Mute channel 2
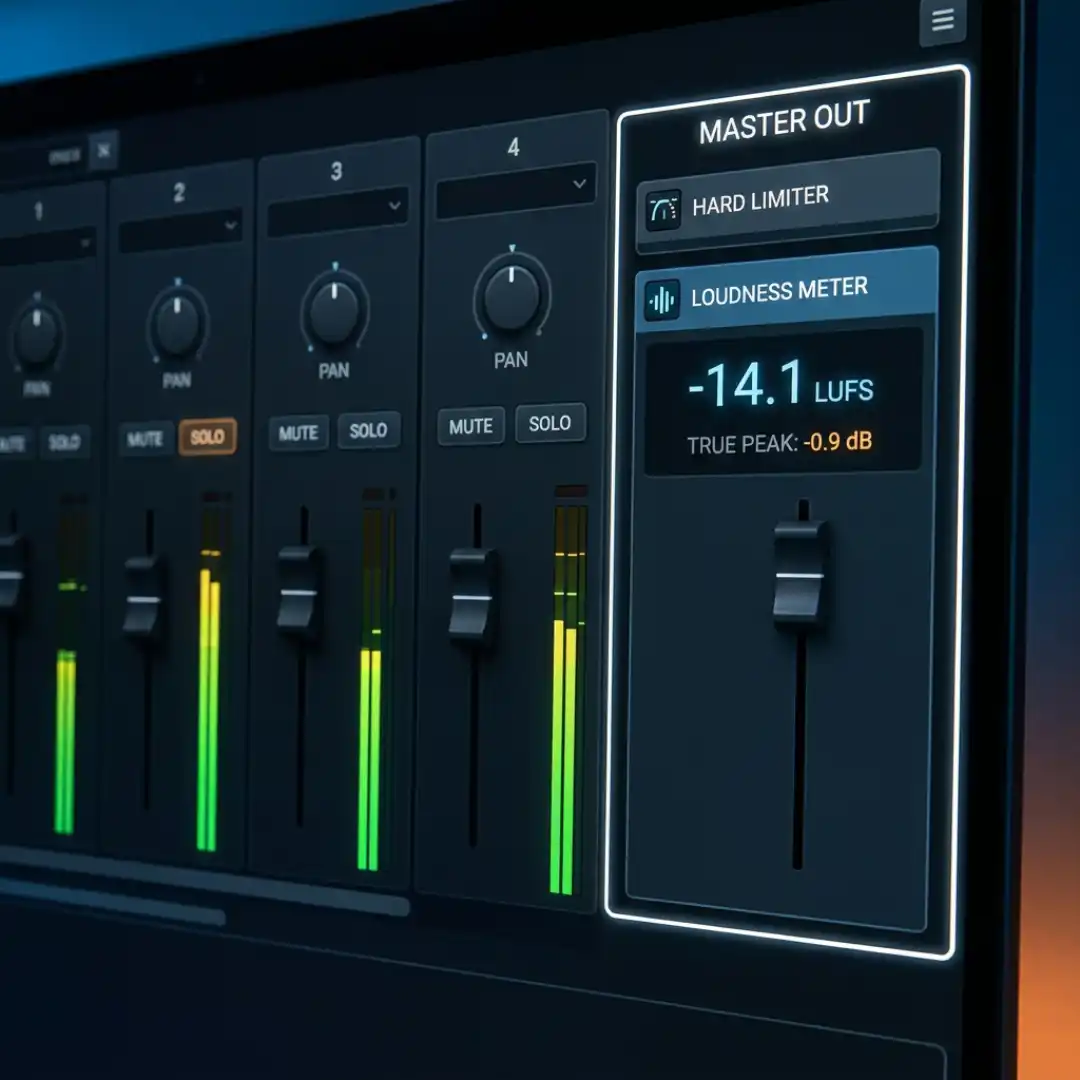This screenshot has width=1080, height=1080. tap(145, 439)
